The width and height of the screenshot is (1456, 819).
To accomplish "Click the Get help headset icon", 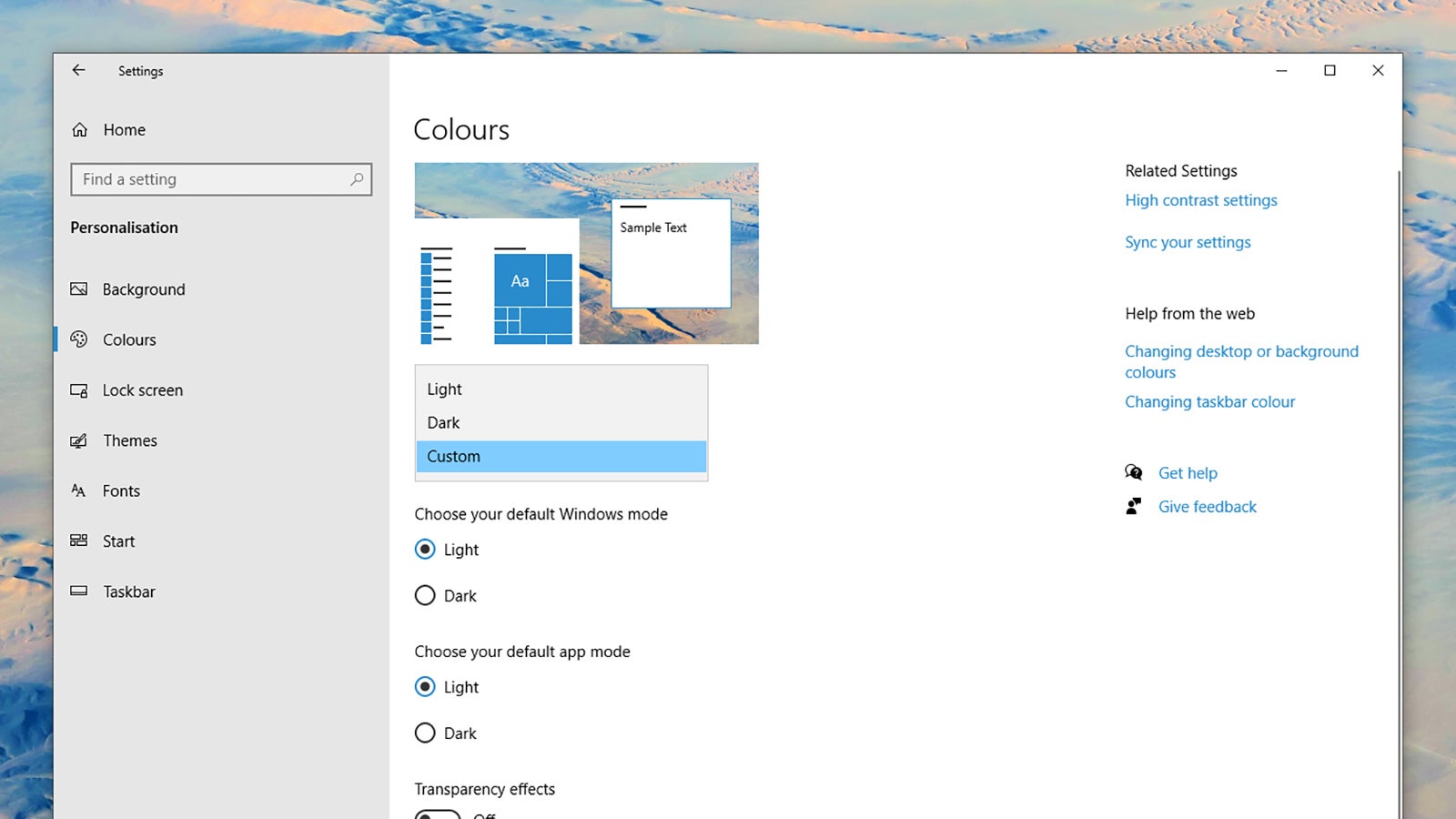I will tap(1134, 472).
